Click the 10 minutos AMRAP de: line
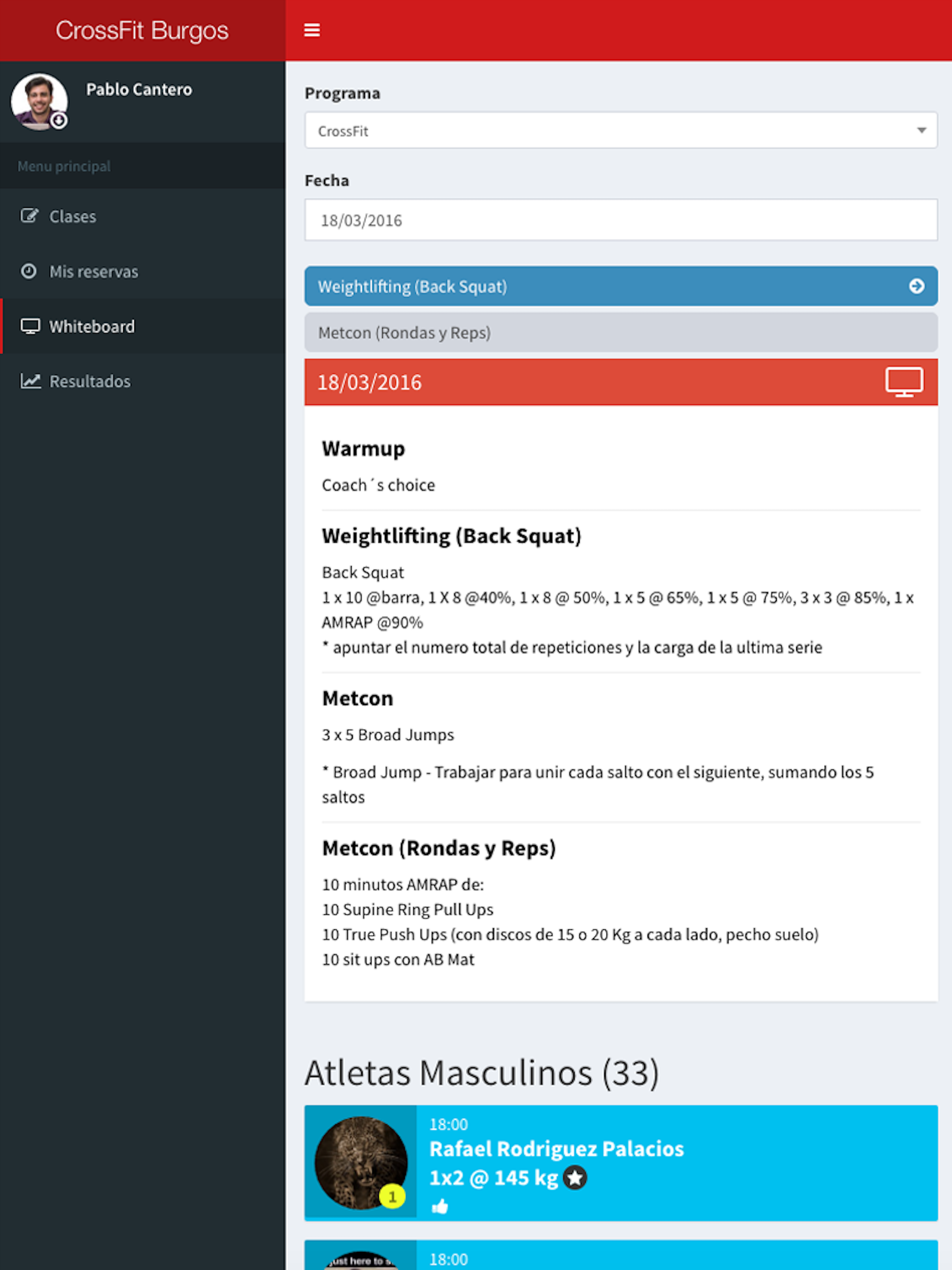The image size is (952, 1270). click(403, 885)
